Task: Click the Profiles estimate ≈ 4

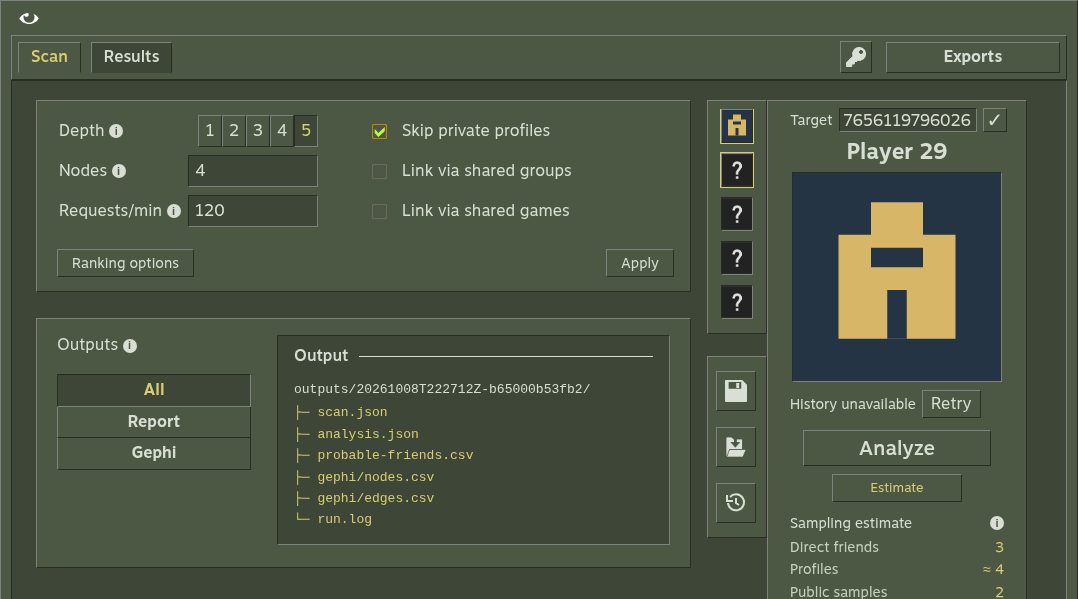Action: [993, 569]
